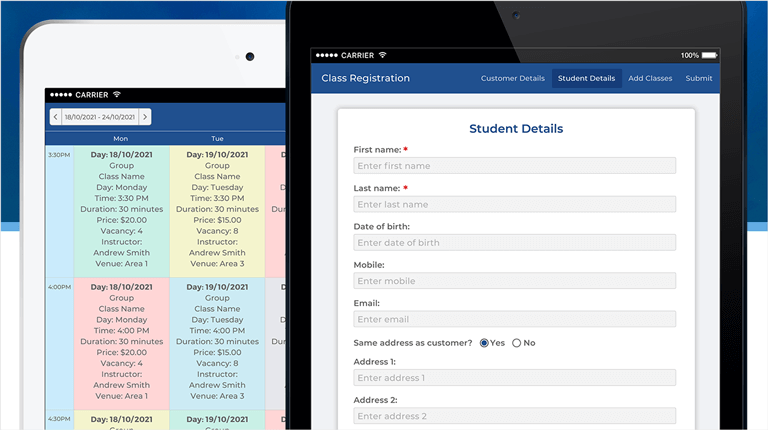This screenshot has height=430, width=768.
Task: Click the next week arrow button
Action: point(145,117)
